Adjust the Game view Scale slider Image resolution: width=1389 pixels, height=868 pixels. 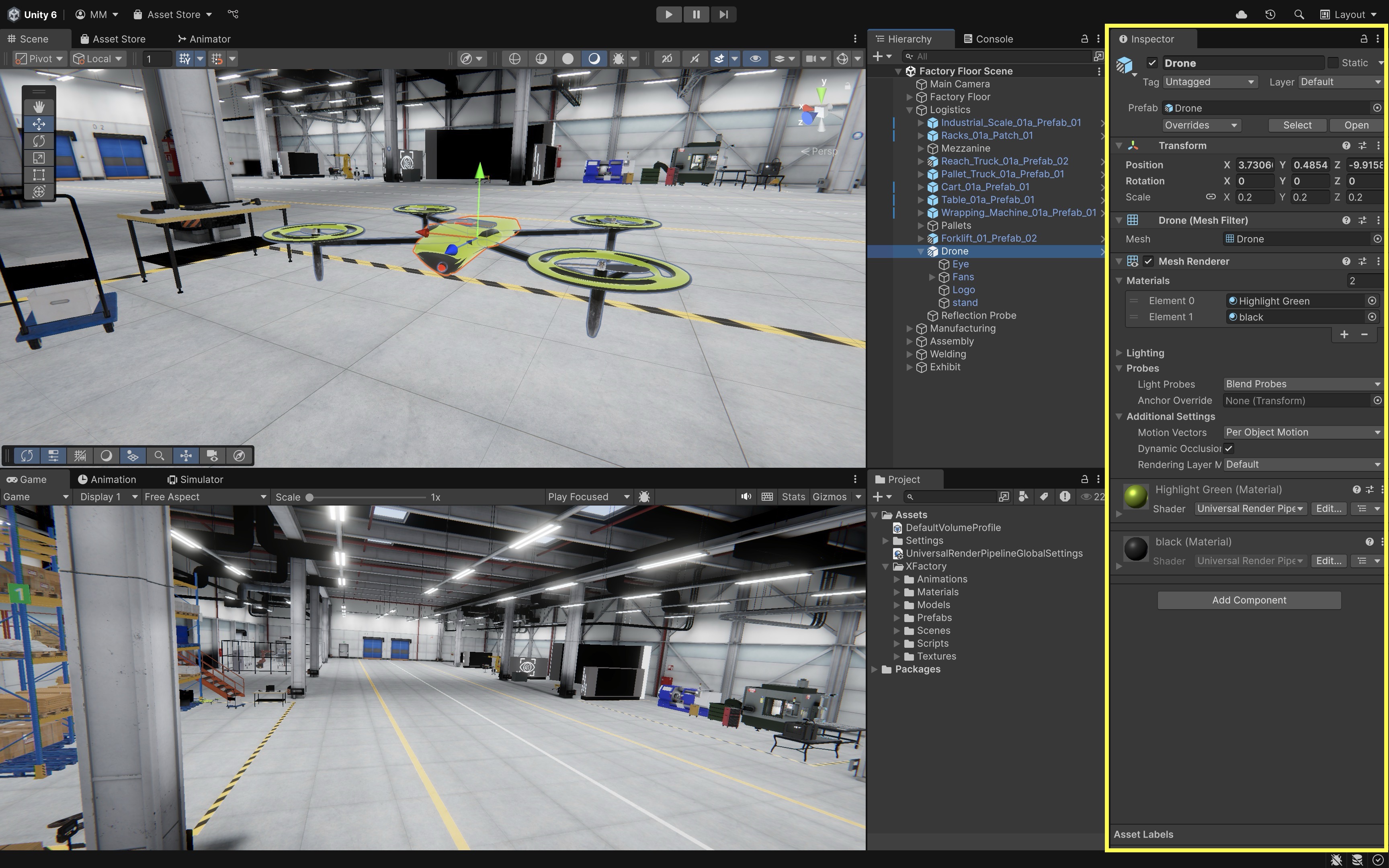(309, 497)
